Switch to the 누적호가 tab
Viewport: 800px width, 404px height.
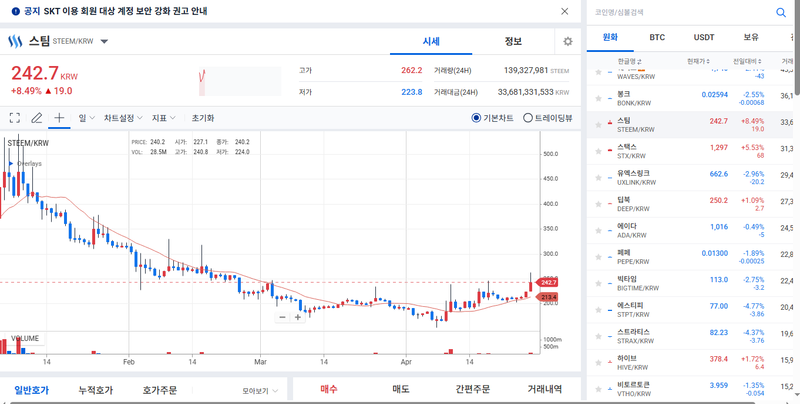(95, 390)
